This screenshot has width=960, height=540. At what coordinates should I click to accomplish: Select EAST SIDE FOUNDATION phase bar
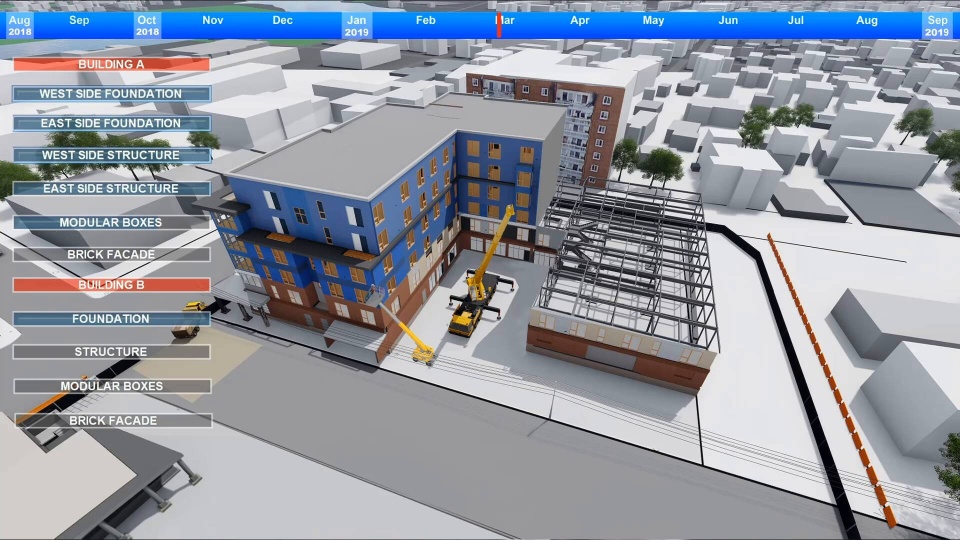tap(111, 123)
